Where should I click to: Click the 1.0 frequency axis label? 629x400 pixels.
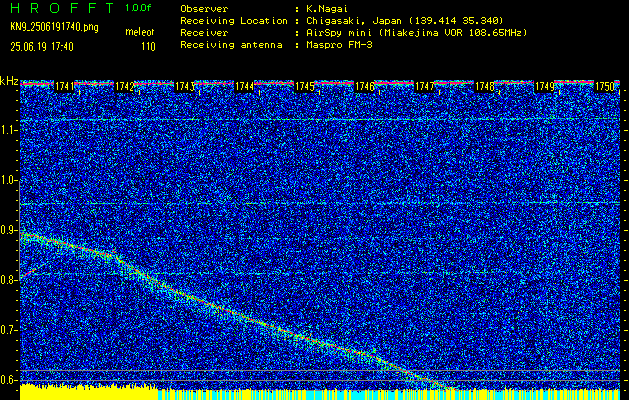click(9, 181)
